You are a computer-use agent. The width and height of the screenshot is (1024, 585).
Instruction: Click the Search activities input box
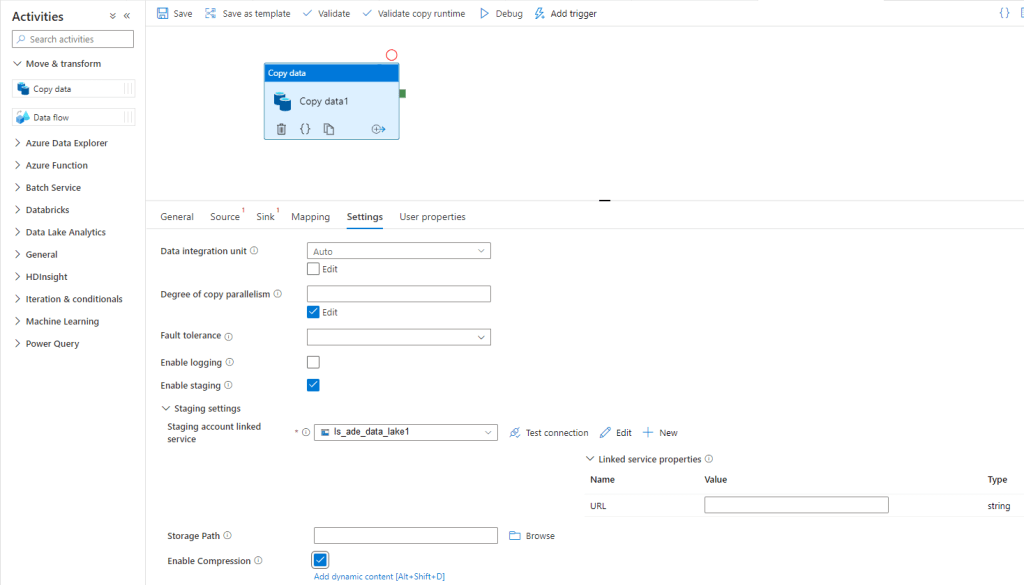point(73,39)
